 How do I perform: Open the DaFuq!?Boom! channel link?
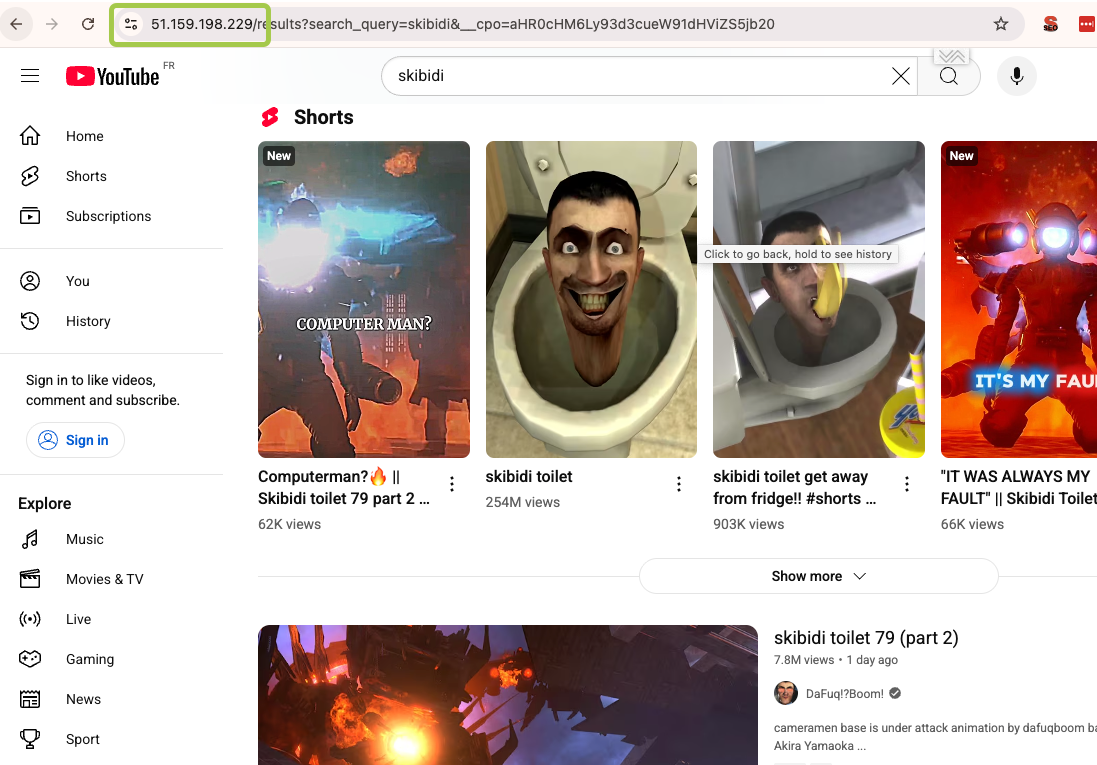pyautogui.click(x=844, y=694)
